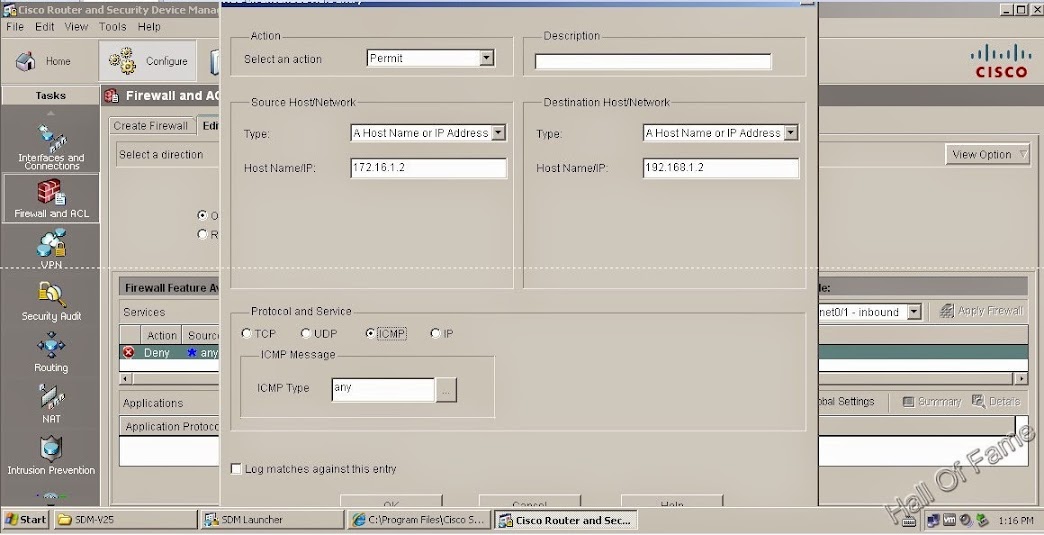Click network system tray icon
Screen dimensions: 1044x535
pyautogui.click(x=933, y=520)
